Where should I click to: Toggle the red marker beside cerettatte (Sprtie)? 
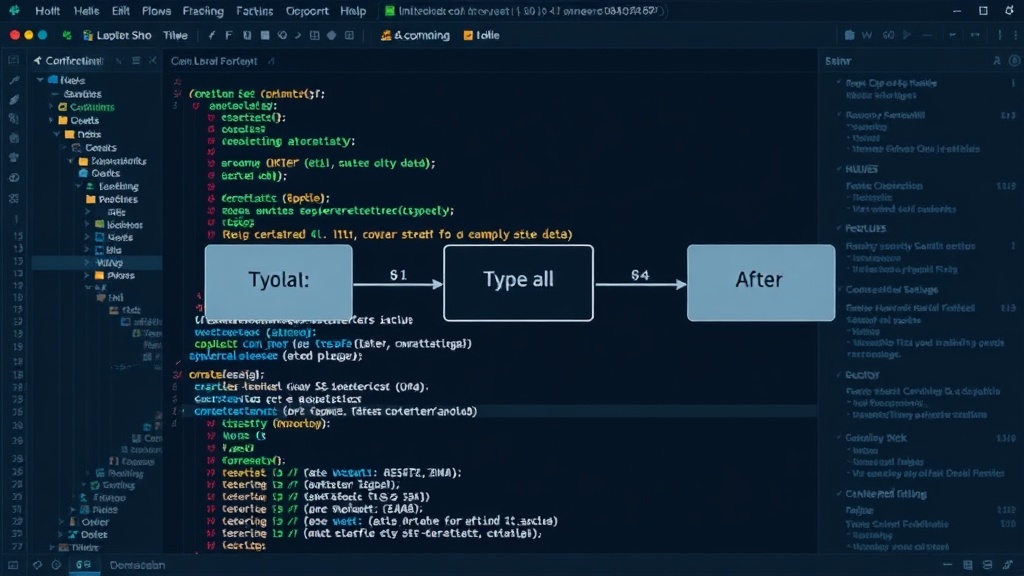click(211, 198)
